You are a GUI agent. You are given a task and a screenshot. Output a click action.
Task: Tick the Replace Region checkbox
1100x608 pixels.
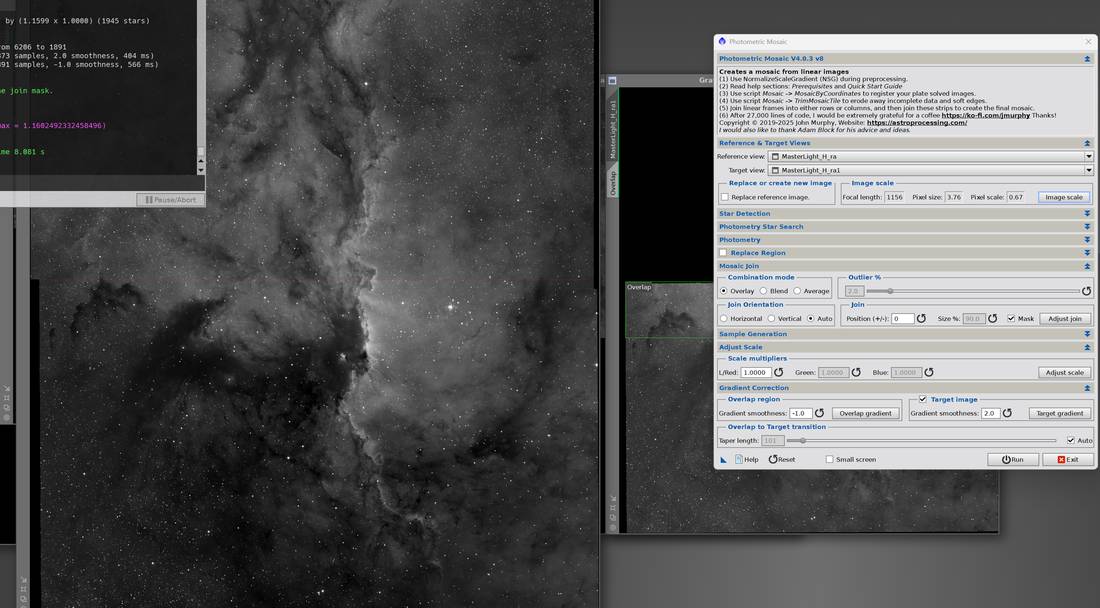click(x=723, y=252)
